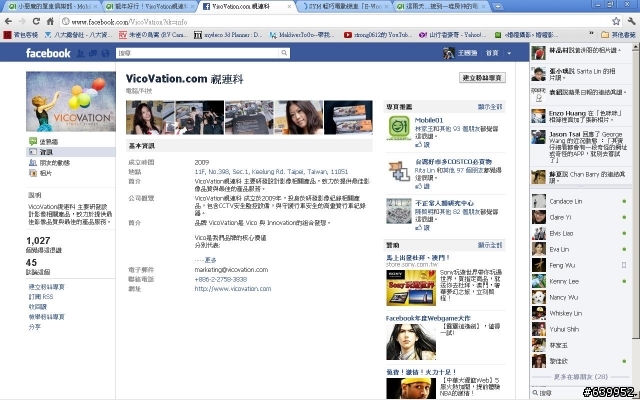Image resolution: width=640 pixels, height=400 pixels.
Task: Open the YouTube bookmark in bookmarks bar
Action: [x=378, y=35]
